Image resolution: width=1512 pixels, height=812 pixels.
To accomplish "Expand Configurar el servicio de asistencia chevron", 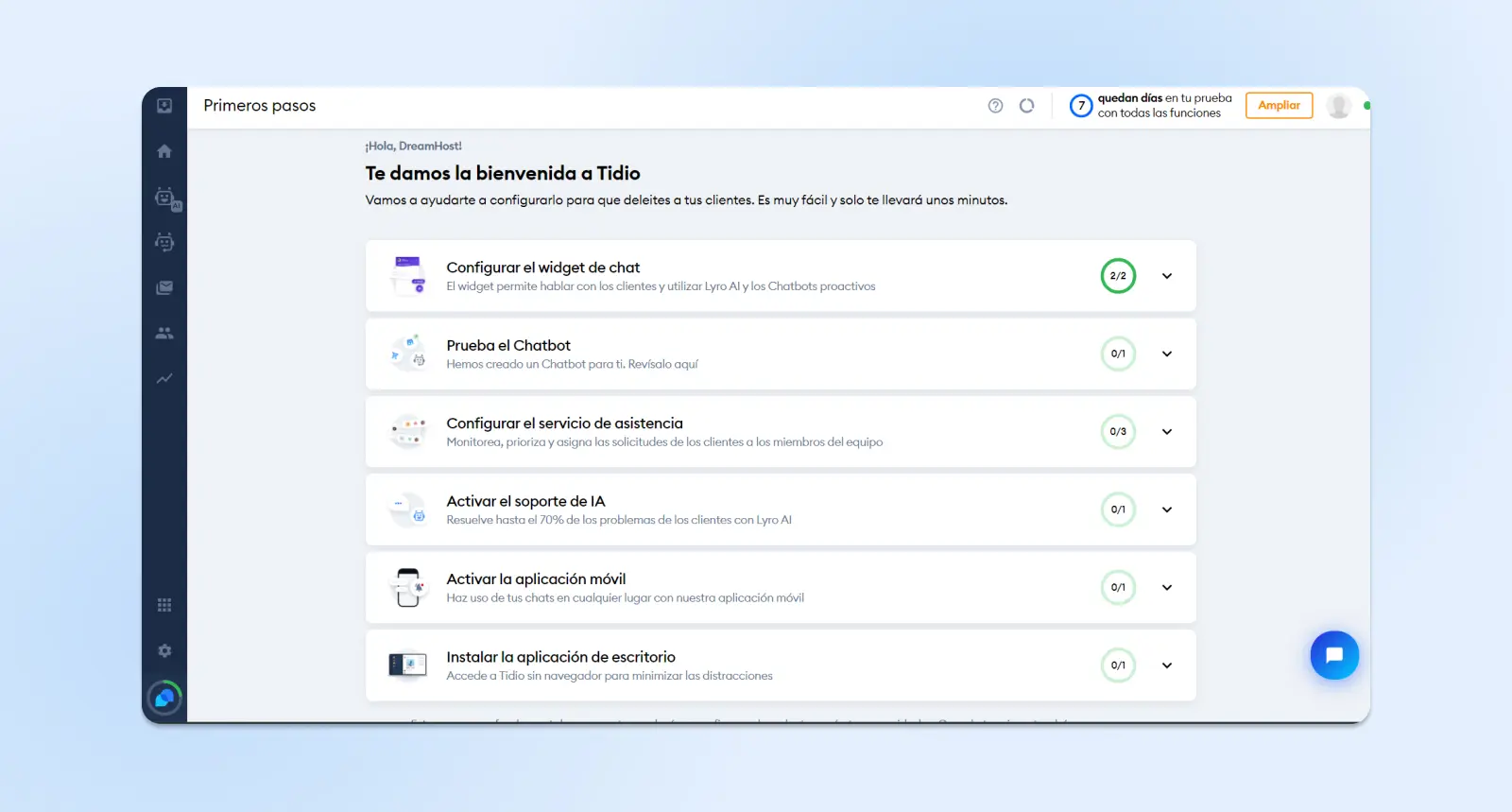I will pos(1167,432).
